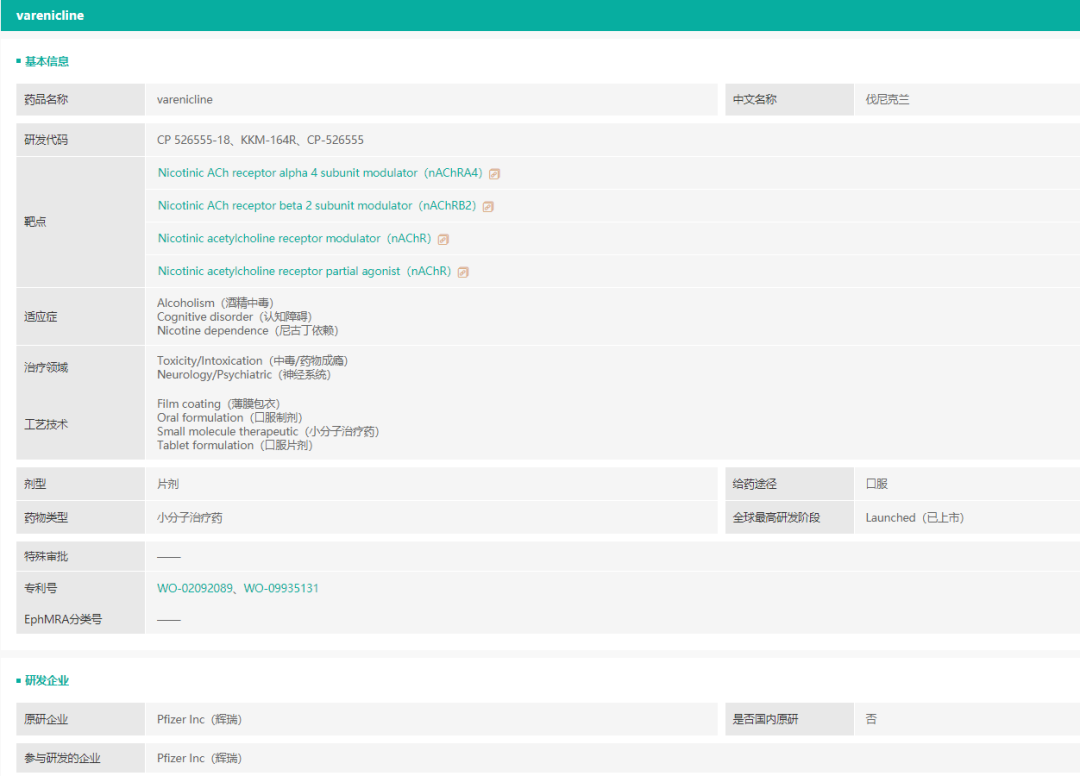Open patent WO-02092089 link

pos(195,588)
